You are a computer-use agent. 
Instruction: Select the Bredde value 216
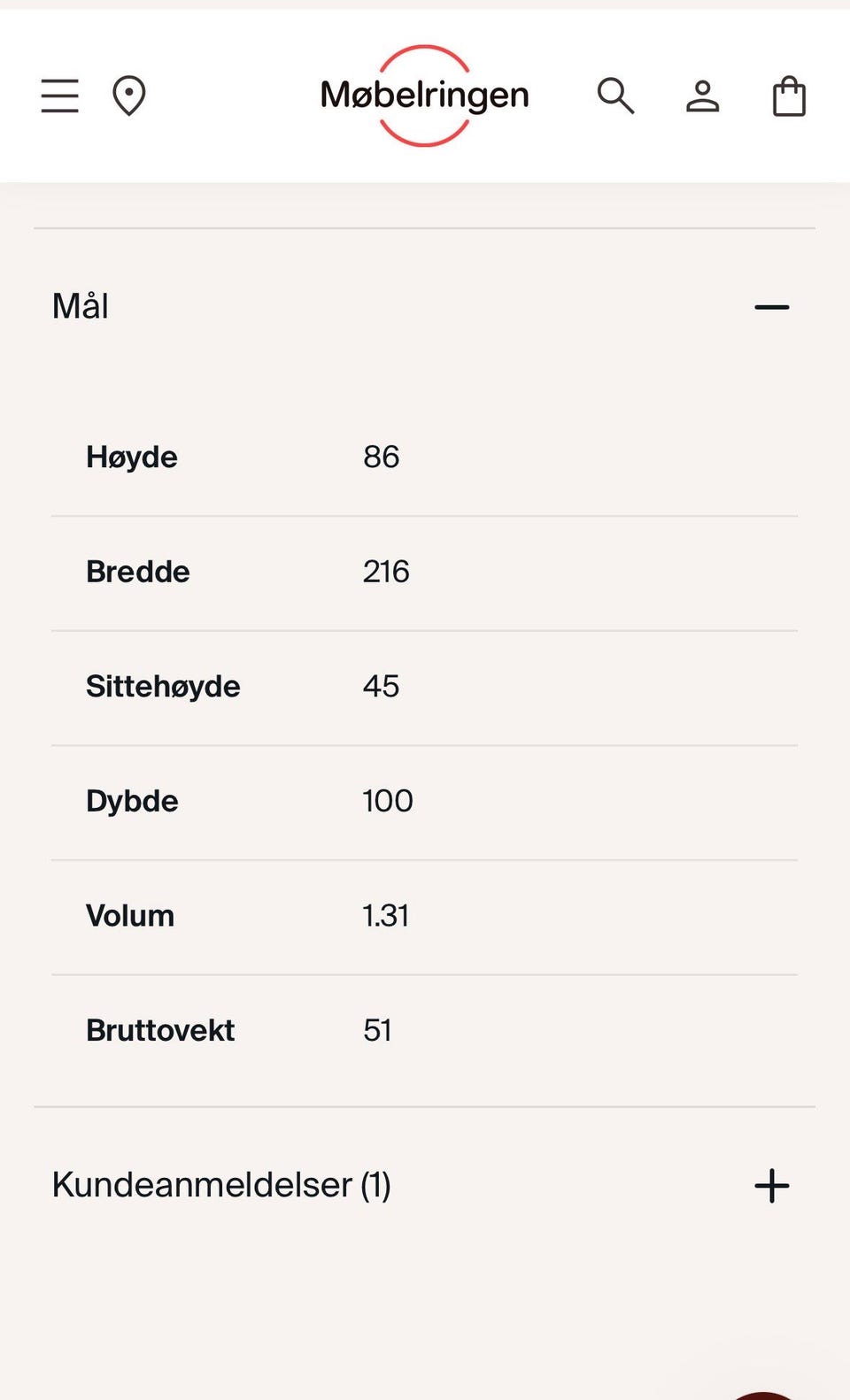click(386, 572)
